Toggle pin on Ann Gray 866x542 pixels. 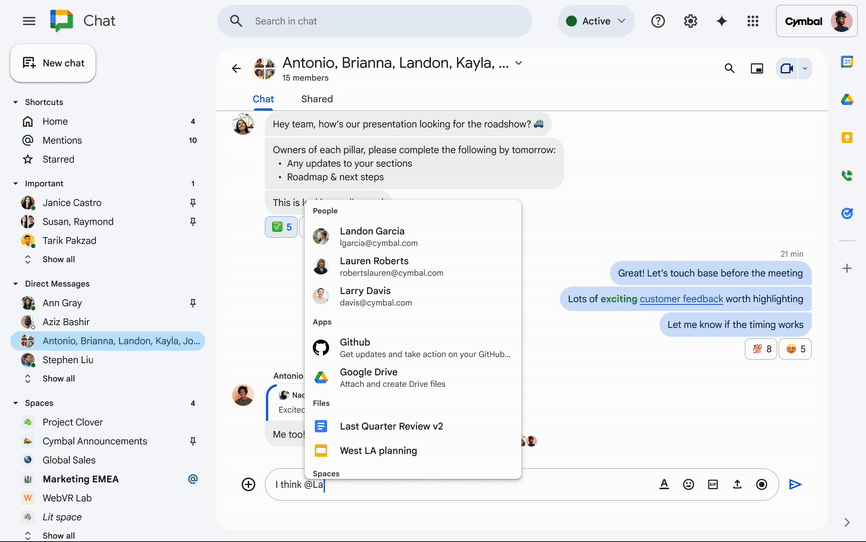point(193,303)
